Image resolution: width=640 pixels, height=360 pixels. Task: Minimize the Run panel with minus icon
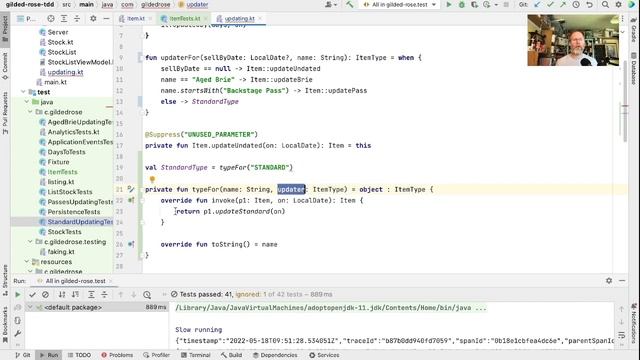[x=622, y=280]
